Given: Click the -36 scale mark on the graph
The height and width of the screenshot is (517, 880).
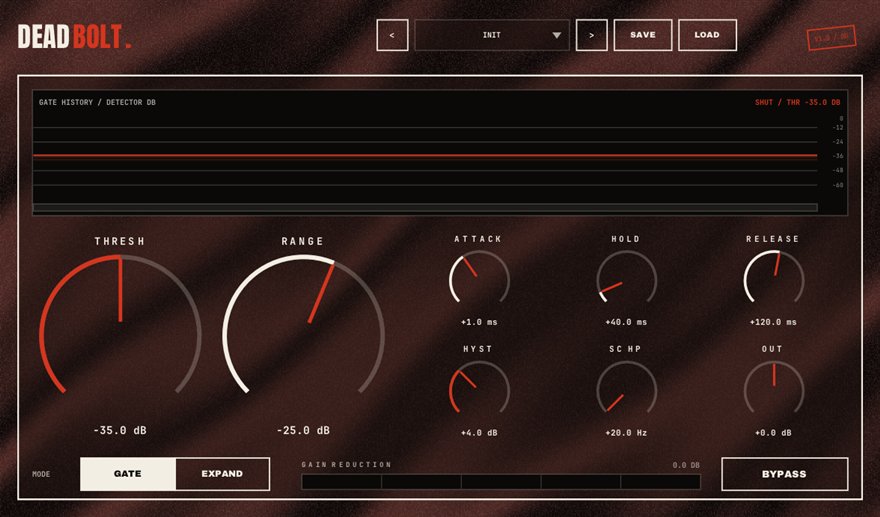Looking at the screenshot, I should 838,156.
